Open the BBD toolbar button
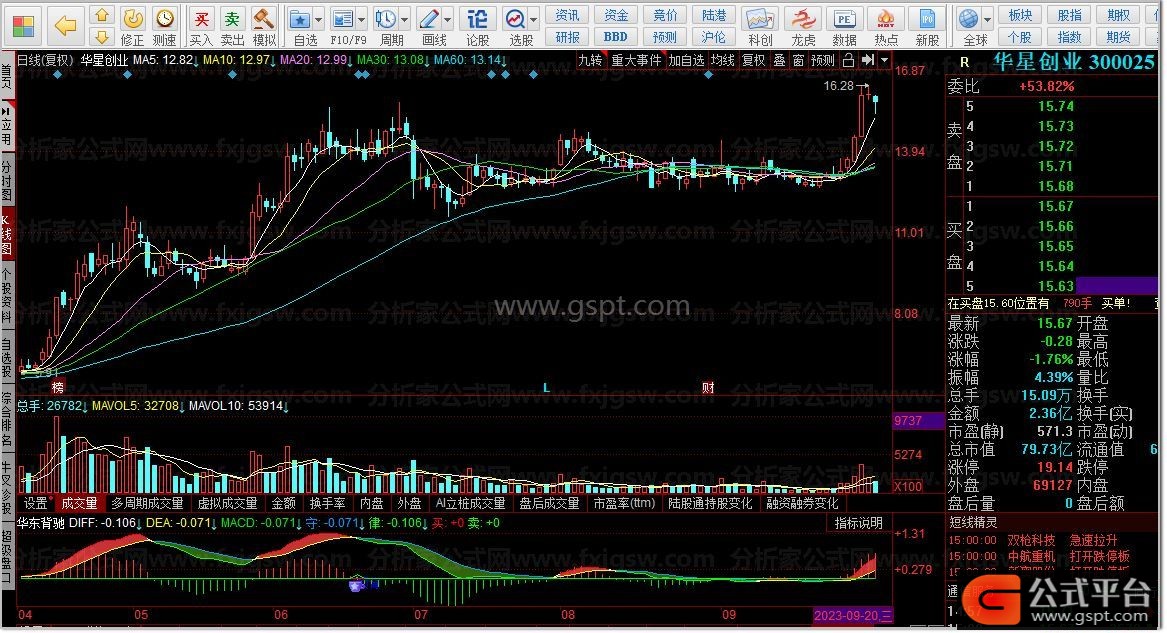Viewport: 1167px width, 633px height. 616,36
